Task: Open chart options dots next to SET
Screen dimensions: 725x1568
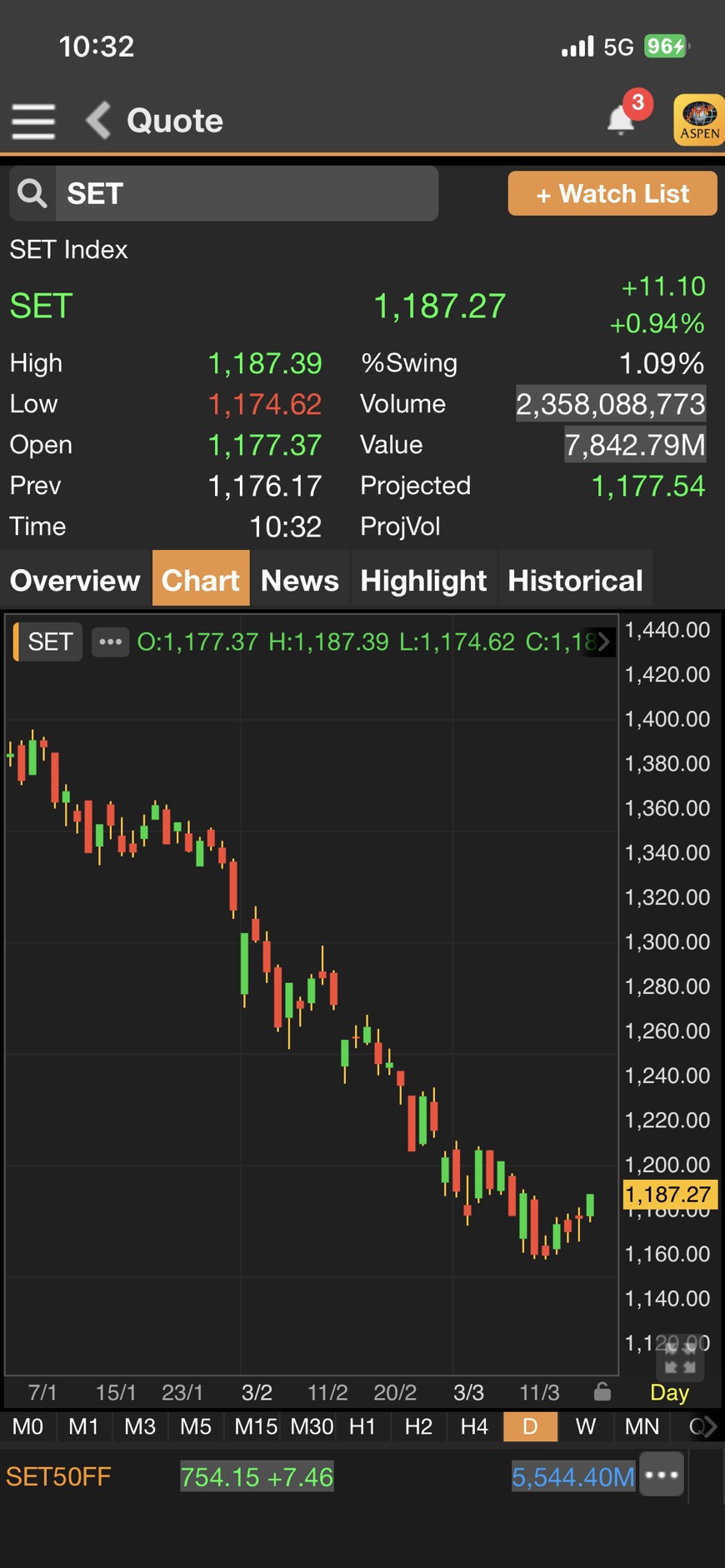Action: (110, 642)
